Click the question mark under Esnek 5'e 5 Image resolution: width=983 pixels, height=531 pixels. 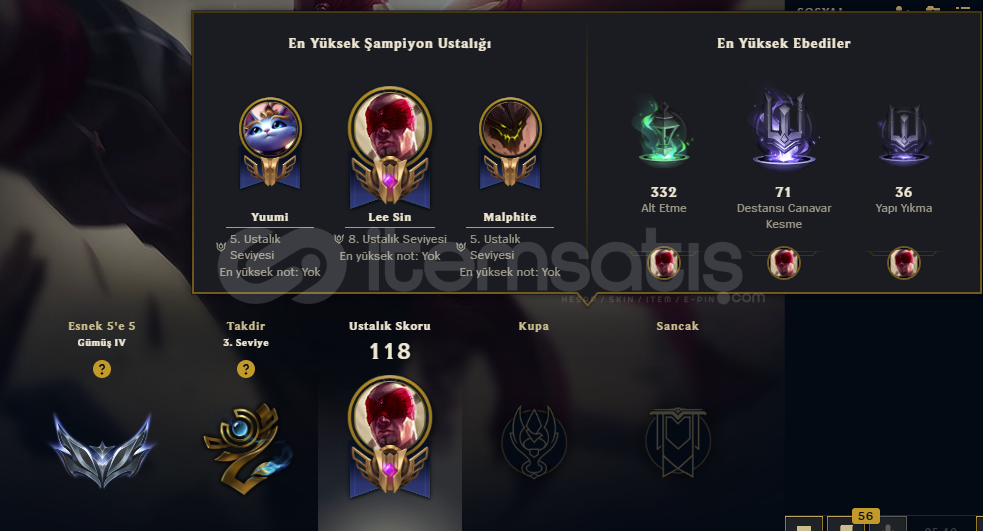point(102,369)
